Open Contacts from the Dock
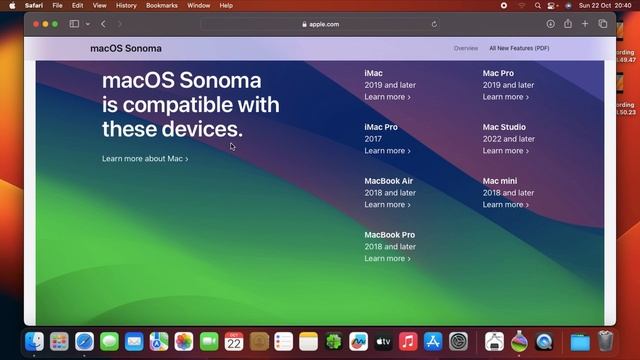The width and height of the screenshot is (640, 360). (259, 341)
